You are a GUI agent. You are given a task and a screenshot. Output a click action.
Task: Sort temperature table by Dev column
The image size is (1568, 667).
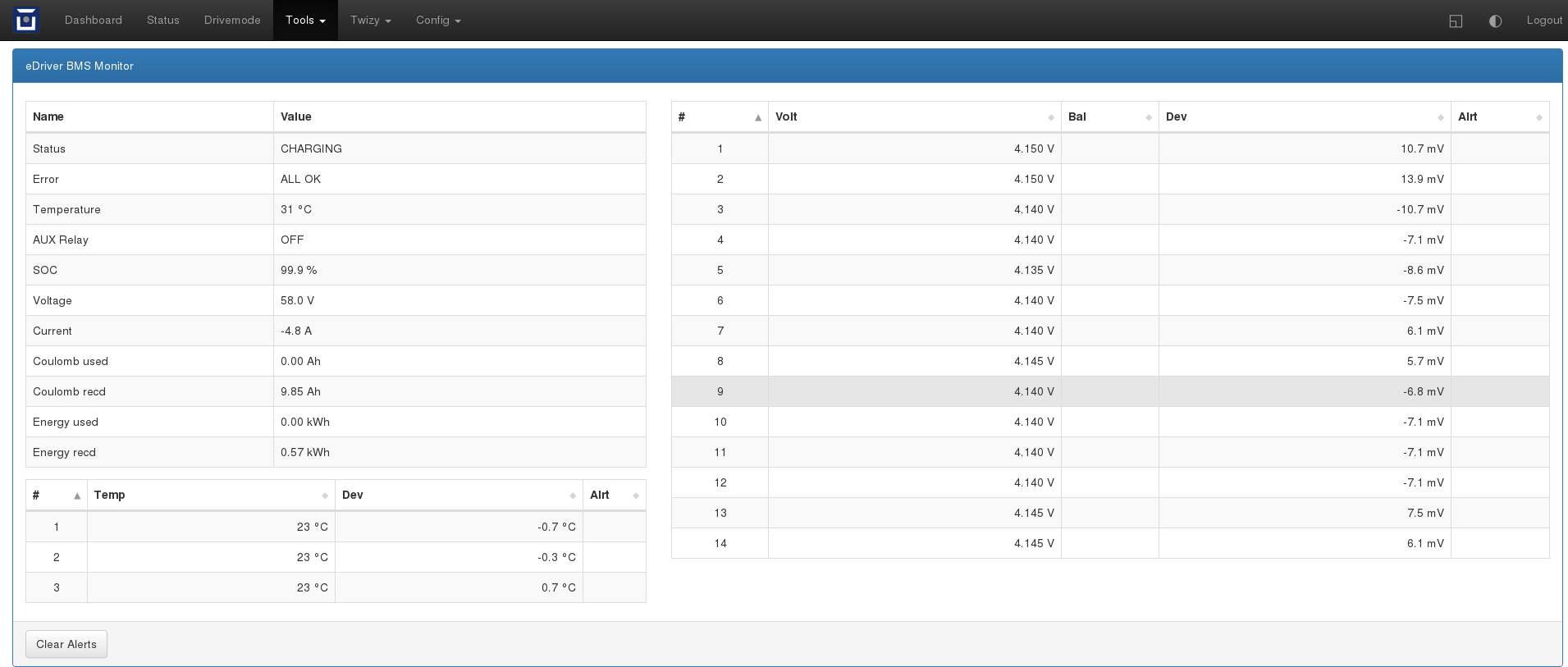click(x=458, y=495)
